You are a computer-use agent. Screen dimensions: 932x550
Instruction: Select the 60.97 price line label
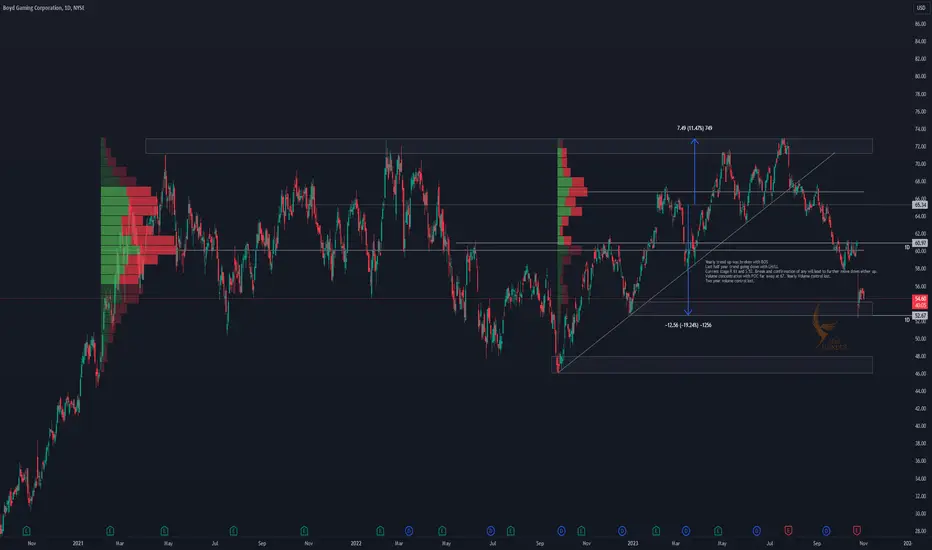[920, 243]
